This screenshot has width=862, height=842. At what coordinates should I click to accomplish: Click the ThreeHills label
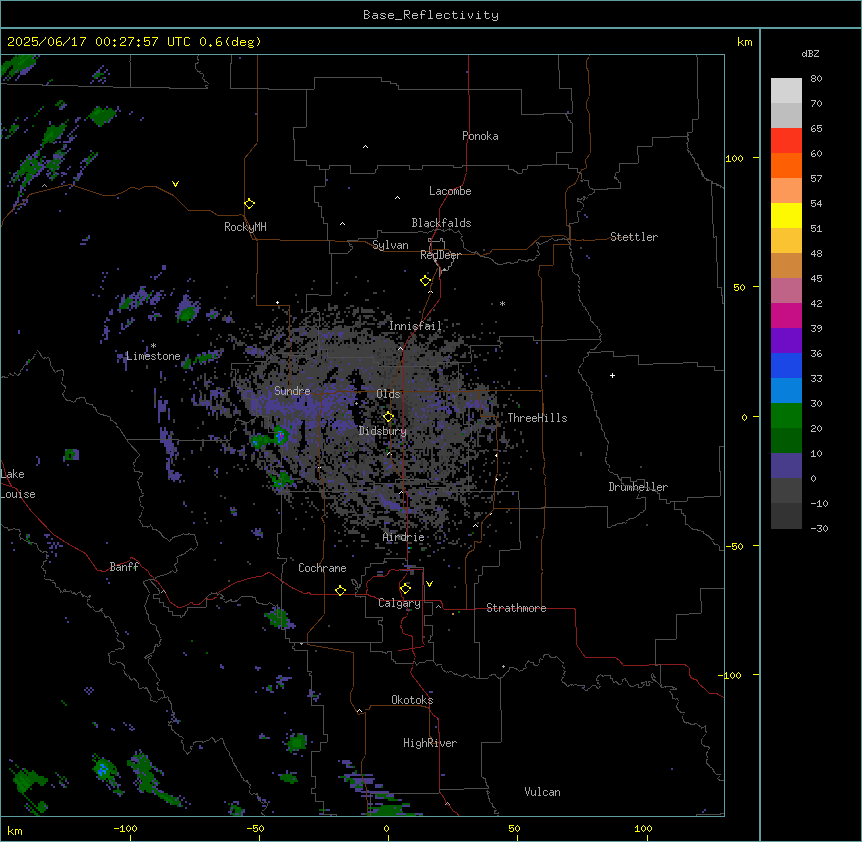537,418
